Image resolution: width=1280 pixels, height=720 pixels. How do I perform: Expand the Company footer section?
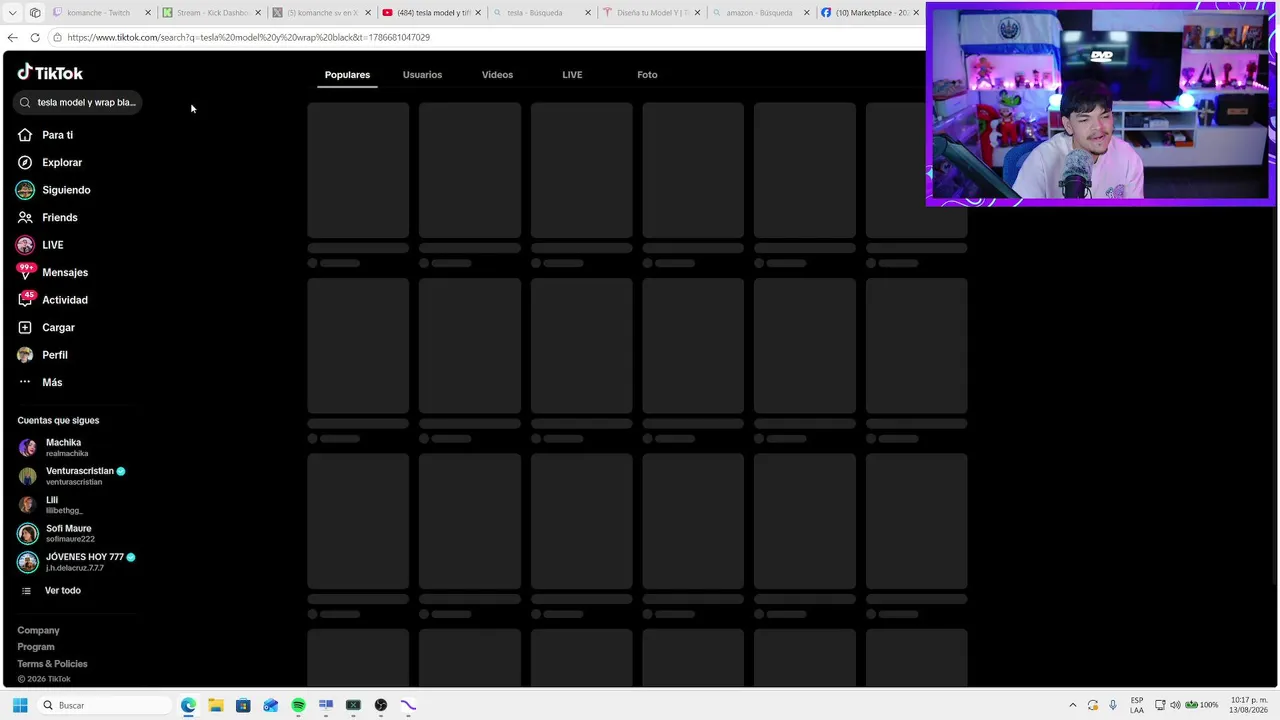tap(38, 630)
